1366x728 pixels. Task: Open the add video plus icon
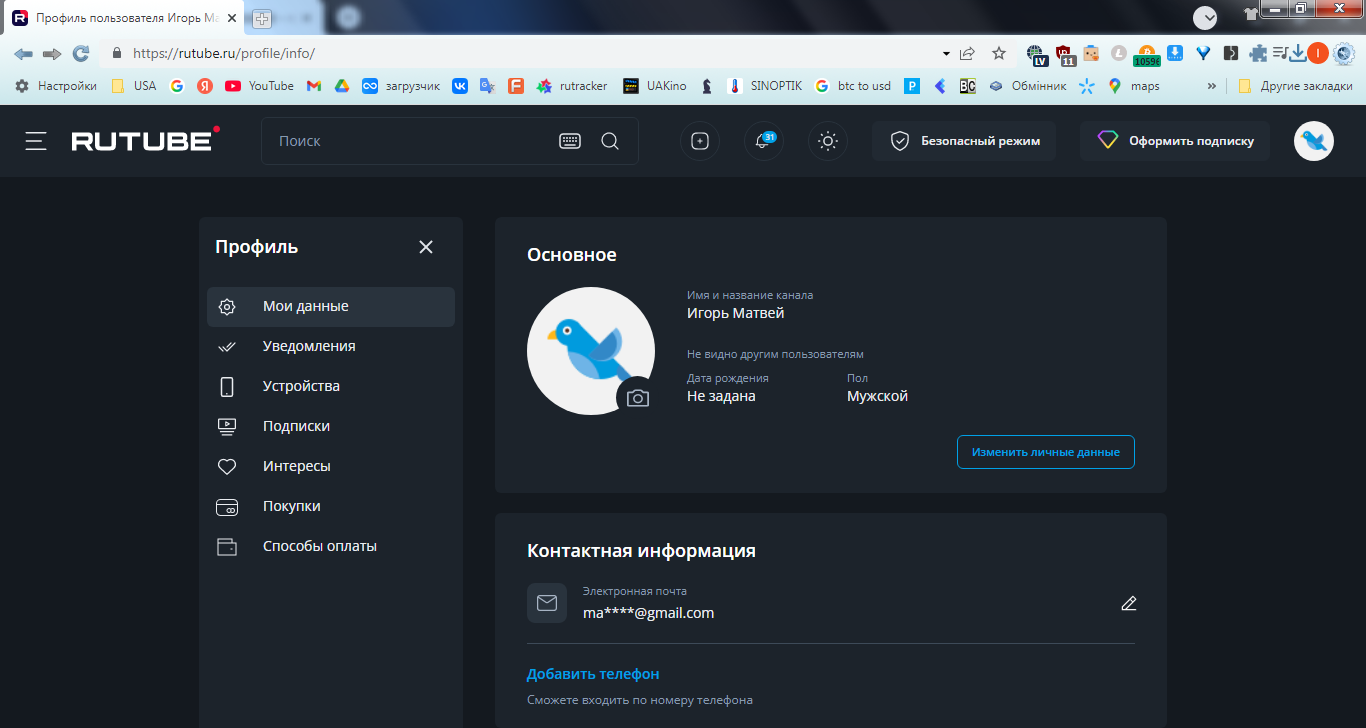pos(700,141)
